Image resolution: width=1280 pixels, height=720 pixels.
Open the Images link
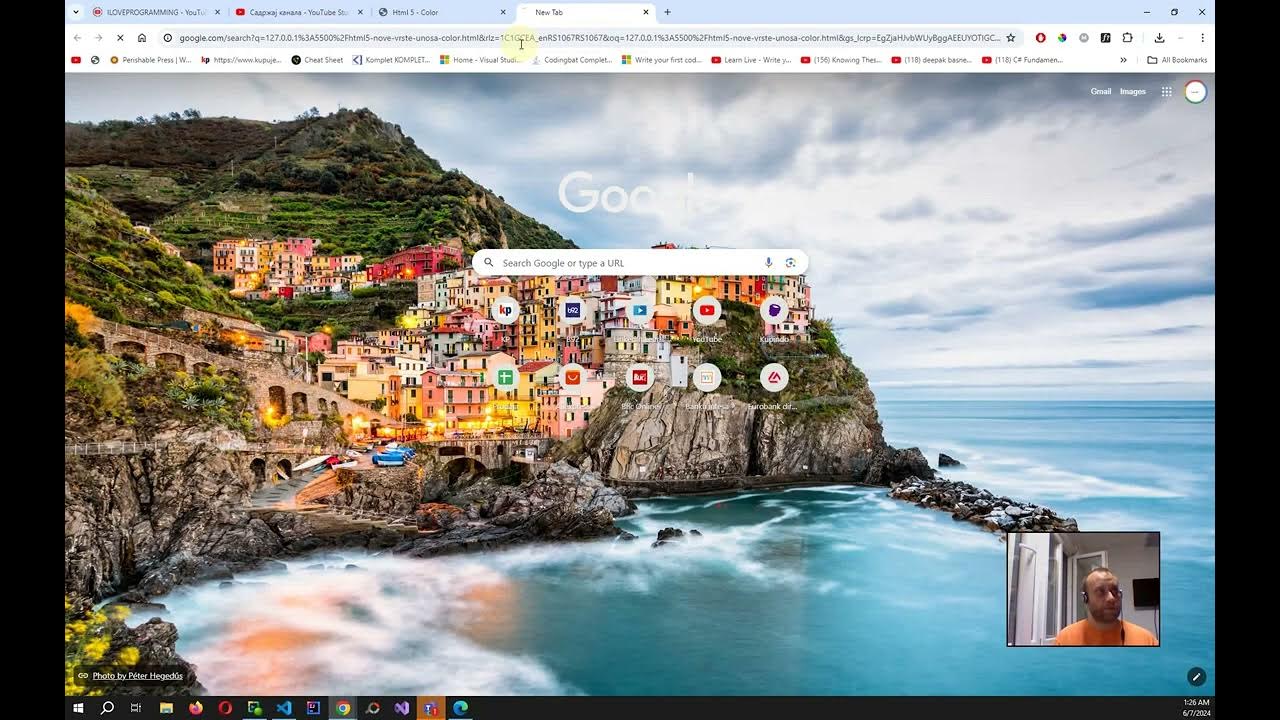point(1133,91)
